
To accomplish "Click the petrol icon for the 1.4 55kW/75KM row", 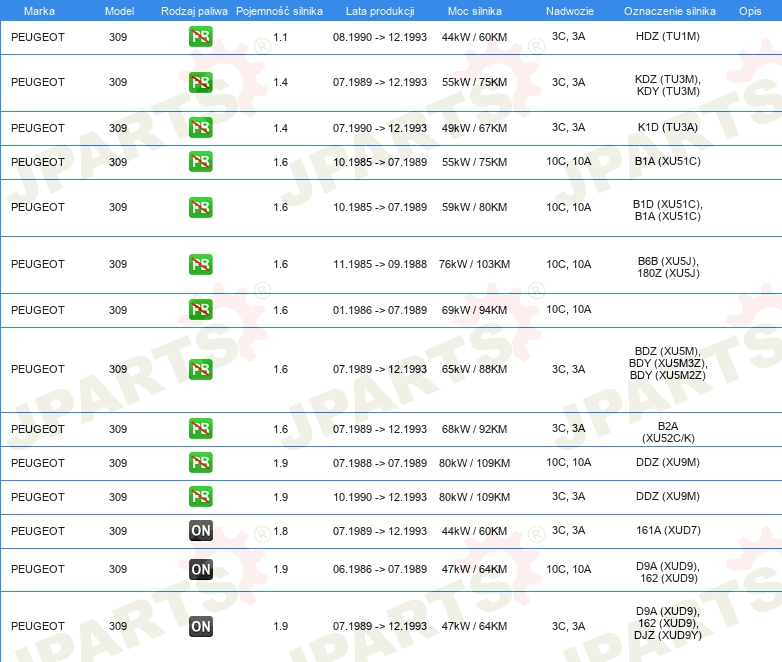I will pyautogui.click(x=200, y=82).
